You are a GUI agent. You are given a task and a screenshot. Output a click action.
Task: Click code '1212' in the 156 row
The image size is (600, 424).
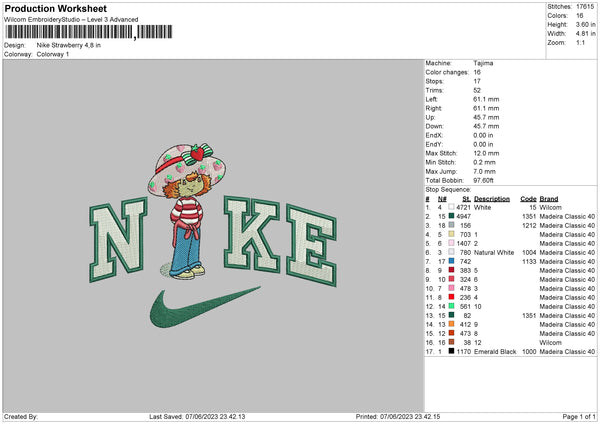pyautogui.click(x=529, y=225)
